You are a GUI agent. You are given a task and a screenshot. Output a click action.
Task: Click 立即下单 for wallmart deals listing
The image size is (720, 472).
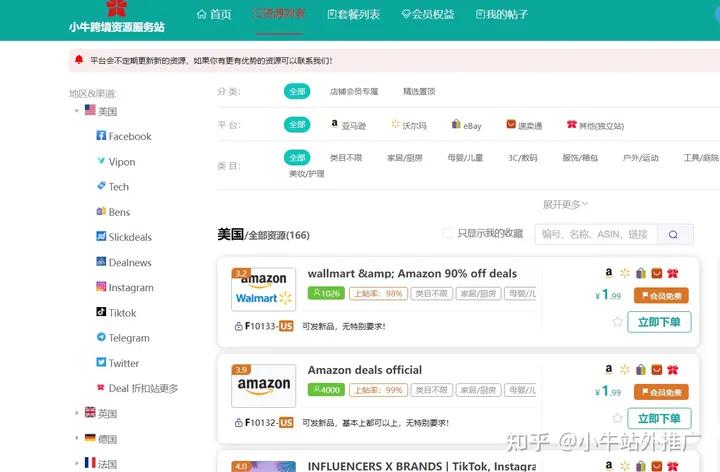pos(659,322)
